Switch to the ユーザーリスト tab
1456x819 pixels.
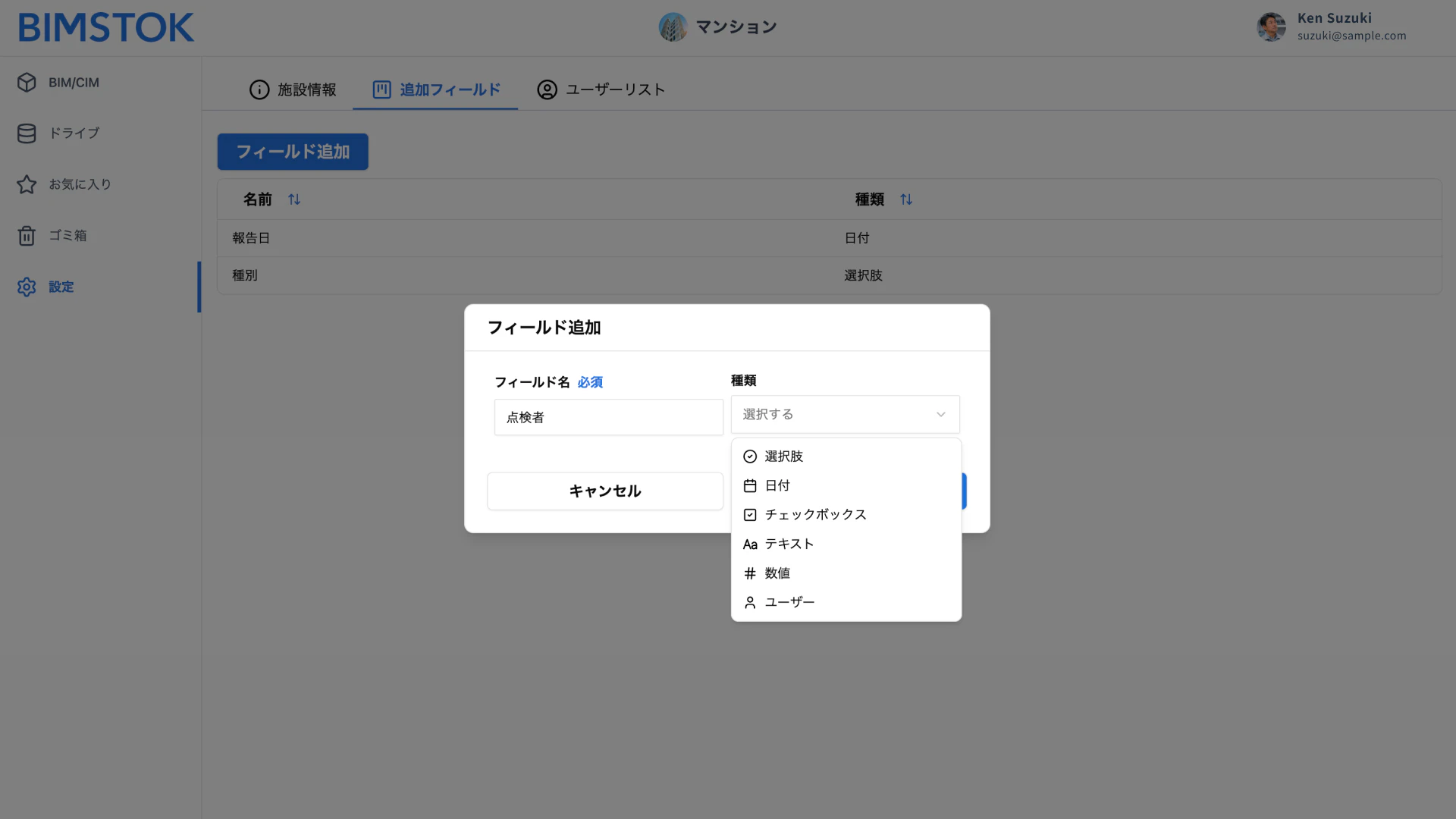pos(601,89)
